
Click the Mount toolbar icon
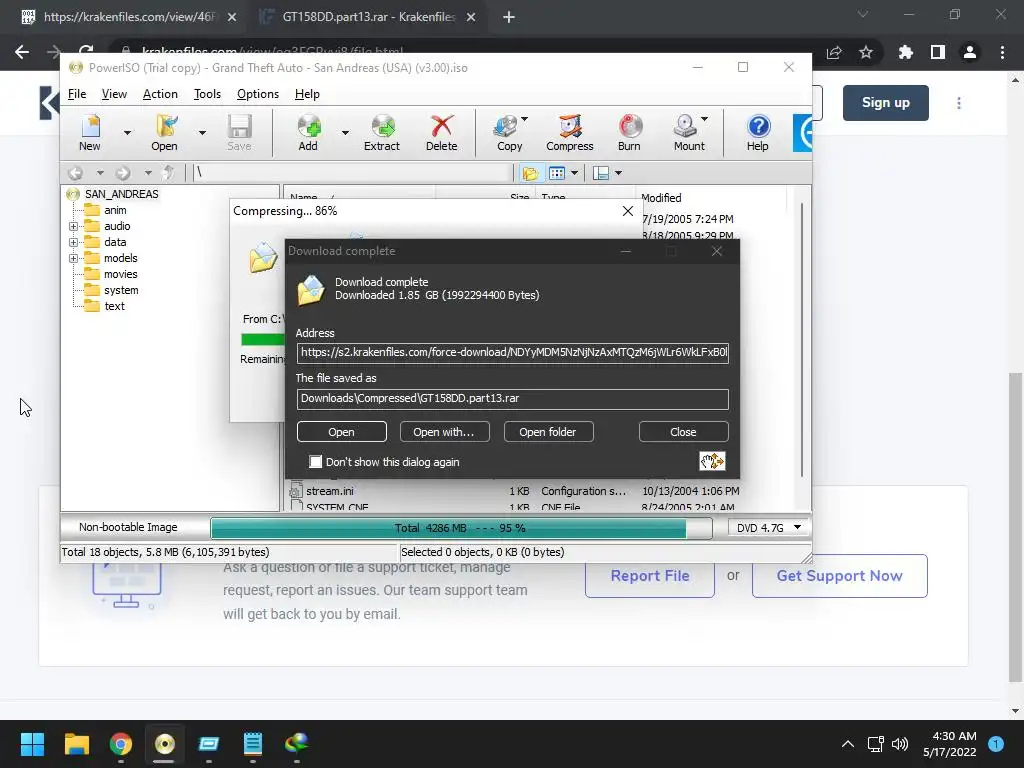coord(686,133)
